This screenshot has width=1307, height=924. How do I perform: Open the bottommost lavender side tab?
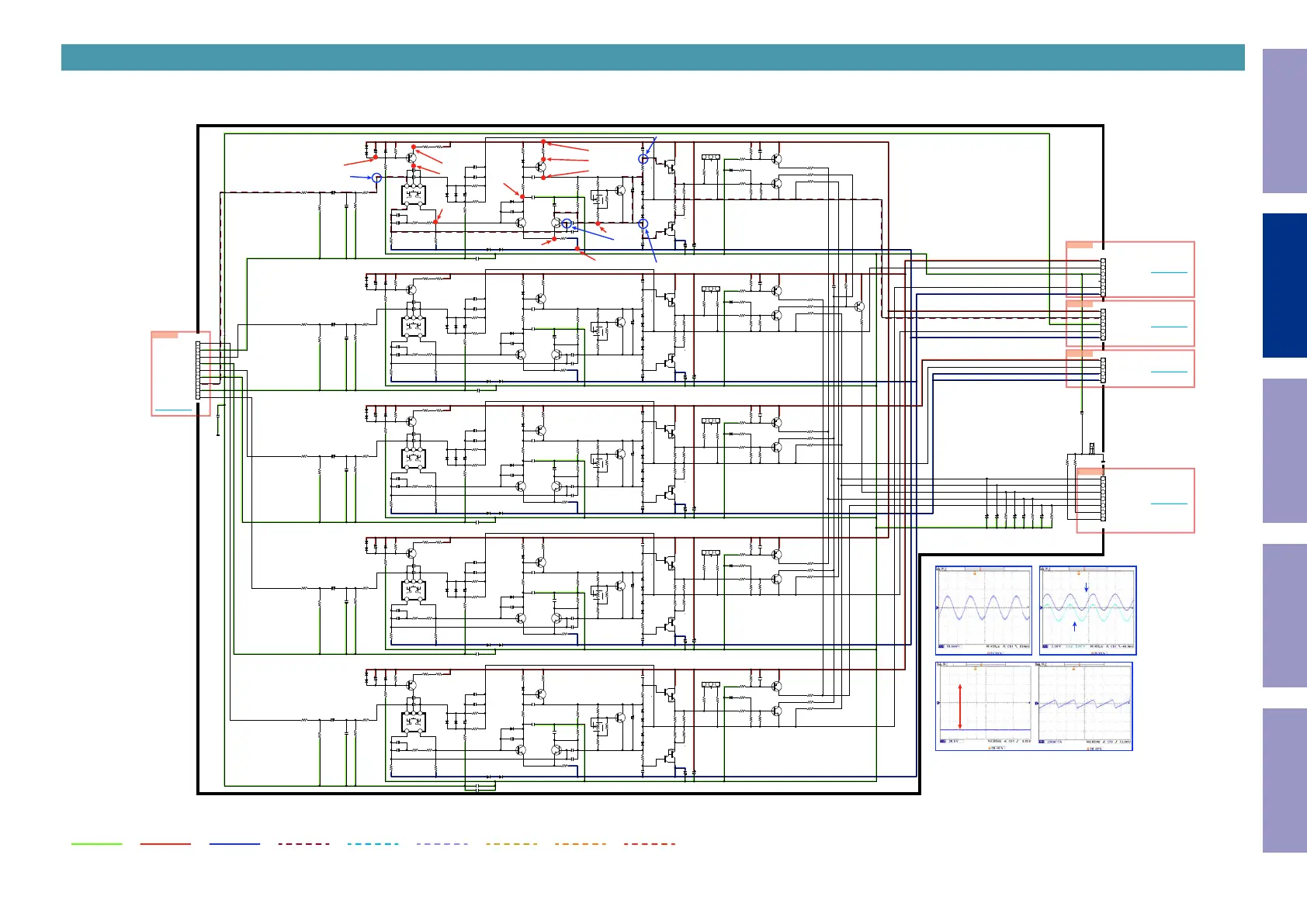(x=1284, y=780)
